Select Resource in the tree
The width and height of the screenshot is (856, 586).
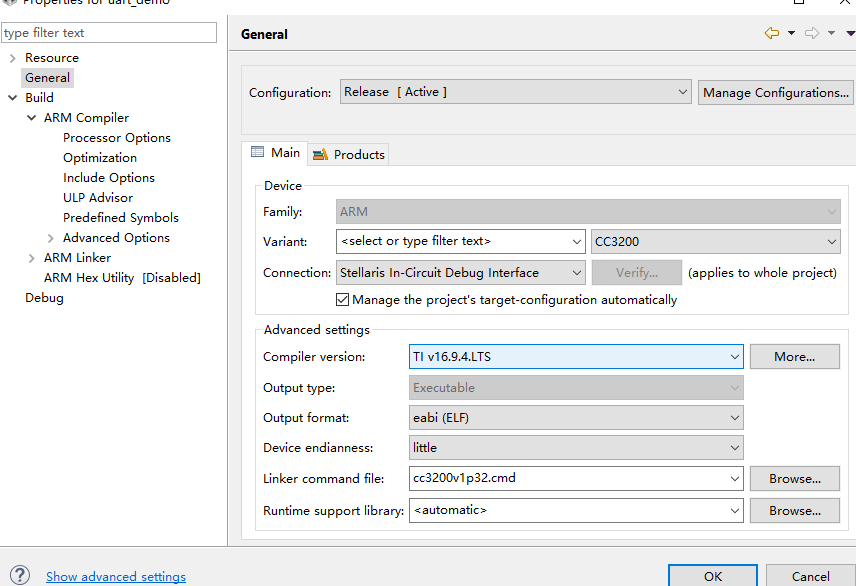[x=52, y=58]
